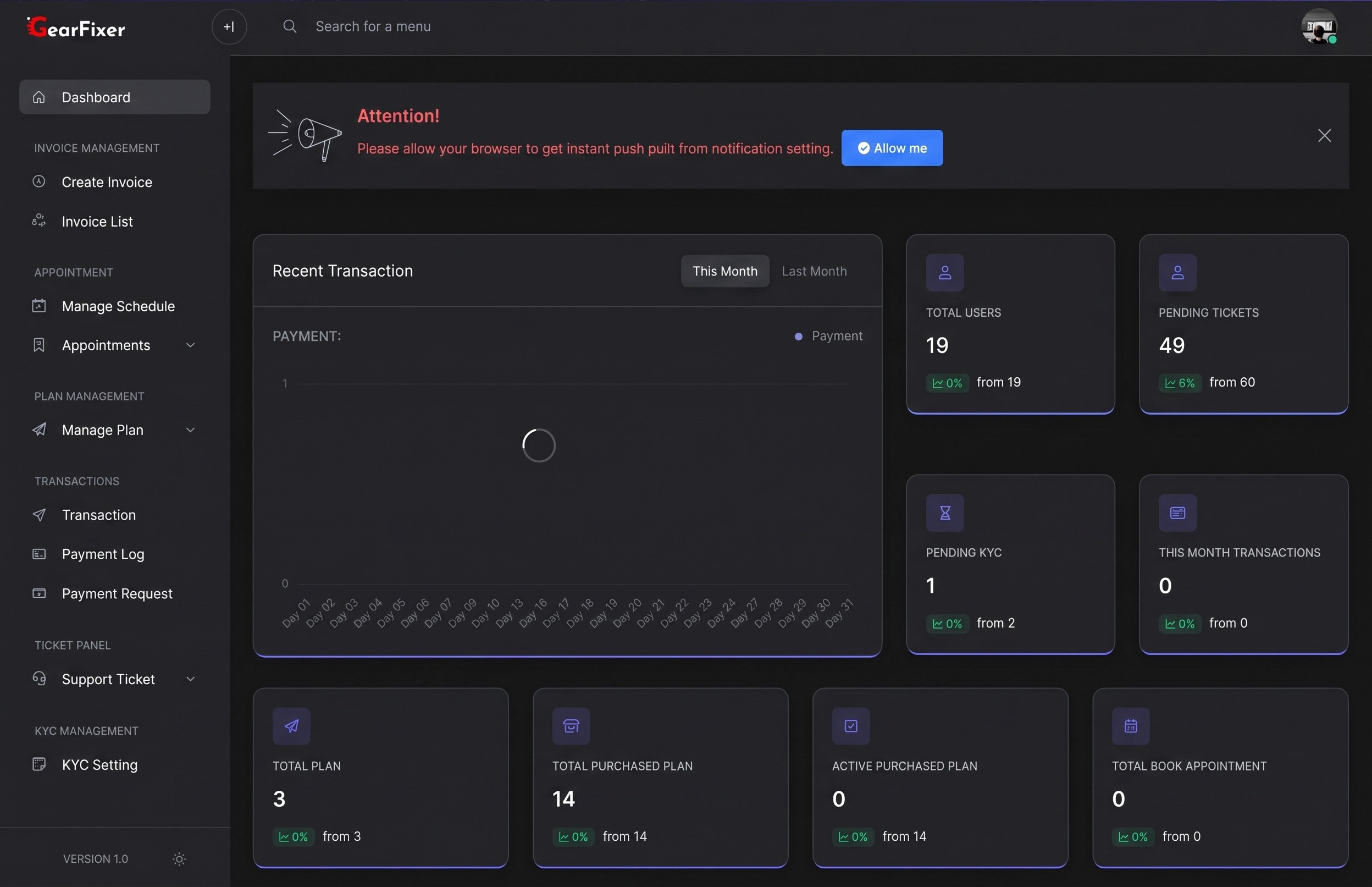The height and width of the screenshot is (887, 1372).
Task: Dismiss the Attention notification banner
Action: 1324,135
